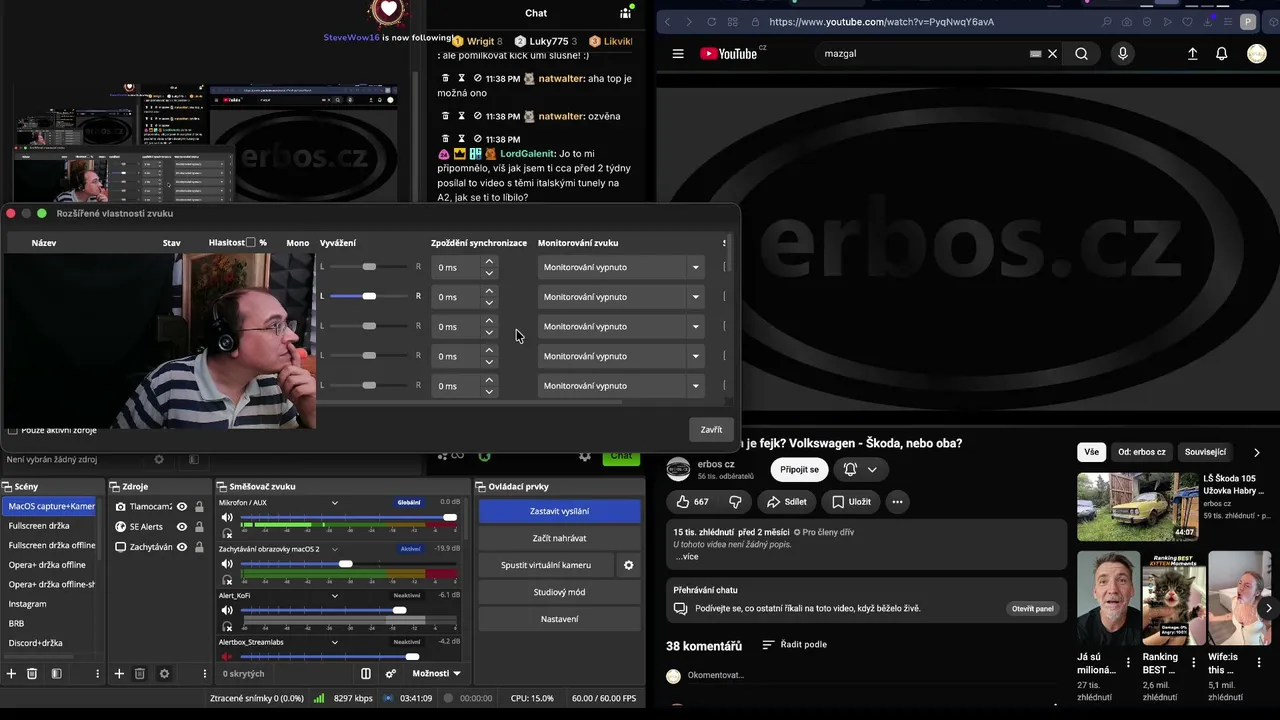The height and width of the screenshot is (720, 1280).
Task: Select the Vše filter chip
Action: click(x=1091, y=452)
